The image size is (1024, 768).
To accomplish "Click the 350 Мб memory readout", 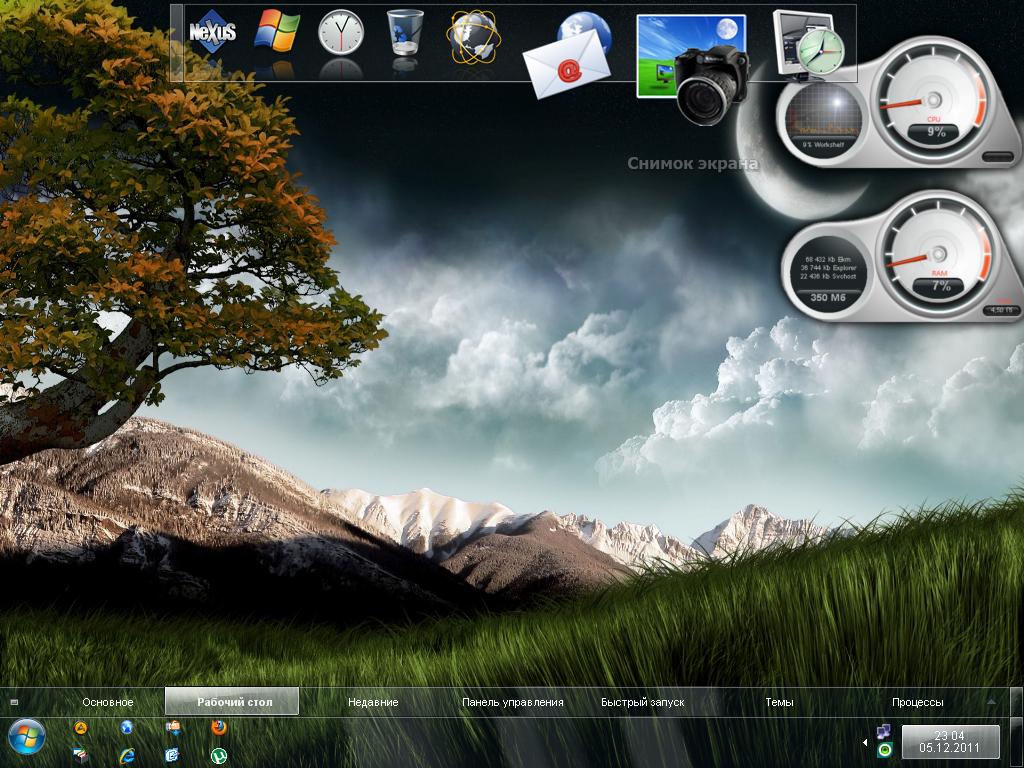I will pos(827,297).
